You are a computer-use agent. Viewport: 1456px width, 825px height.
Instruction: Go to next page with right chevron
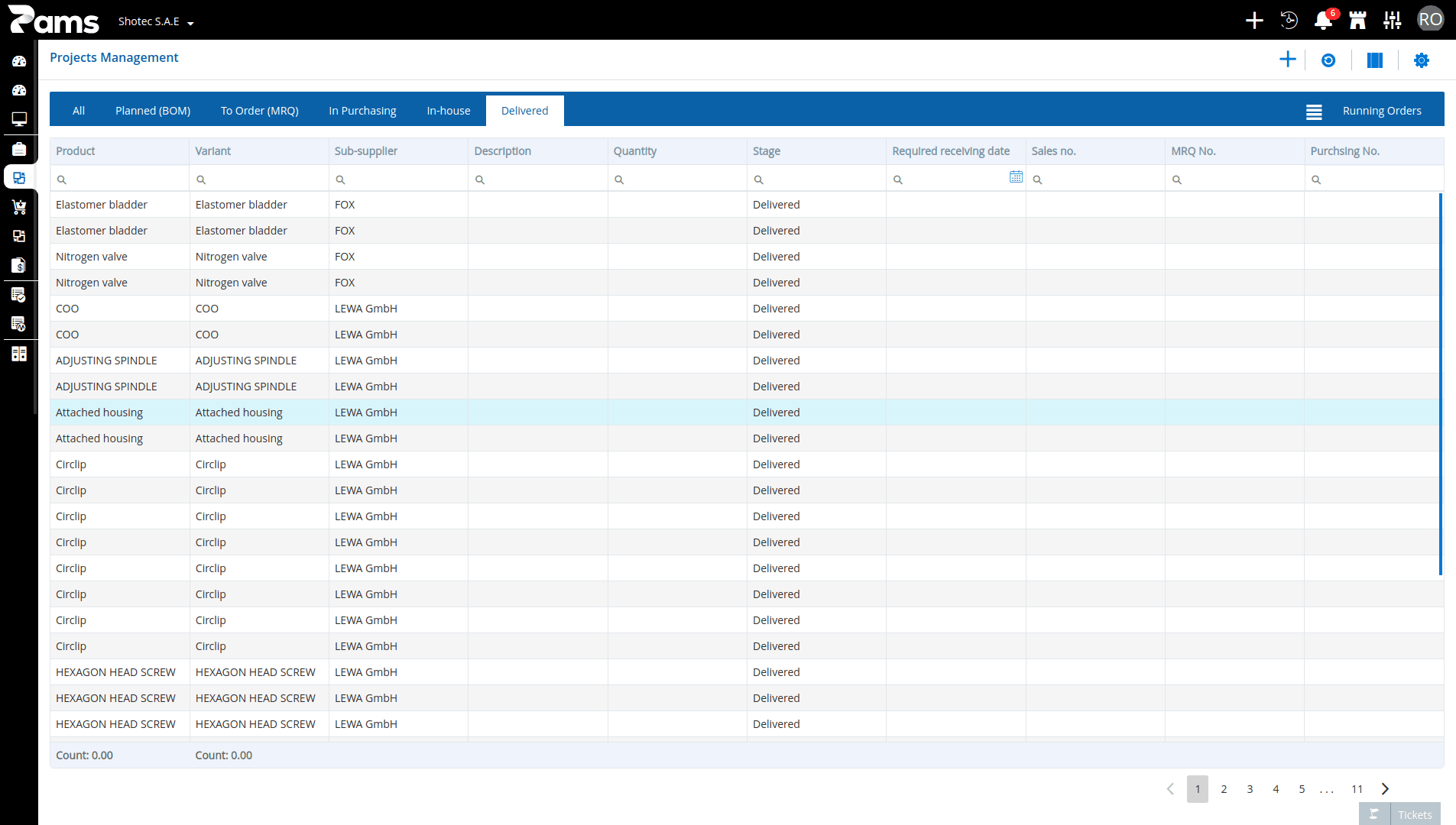(x=1385, y=789)
